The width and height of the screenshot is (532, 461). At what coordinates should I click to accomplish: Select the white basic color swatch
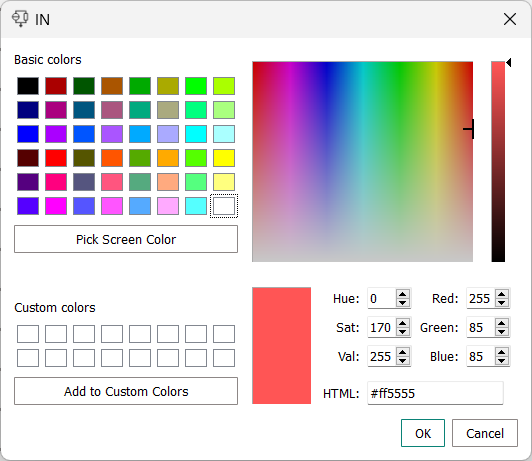[224, 206]
